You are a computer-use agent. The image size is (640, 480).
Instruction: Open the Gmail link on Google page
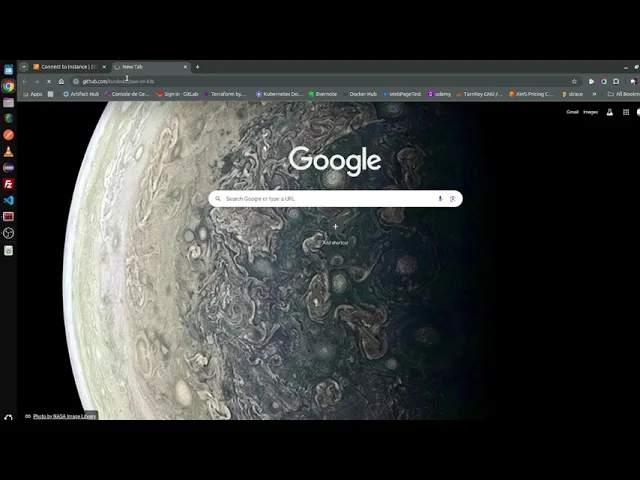tap(572, 112)
